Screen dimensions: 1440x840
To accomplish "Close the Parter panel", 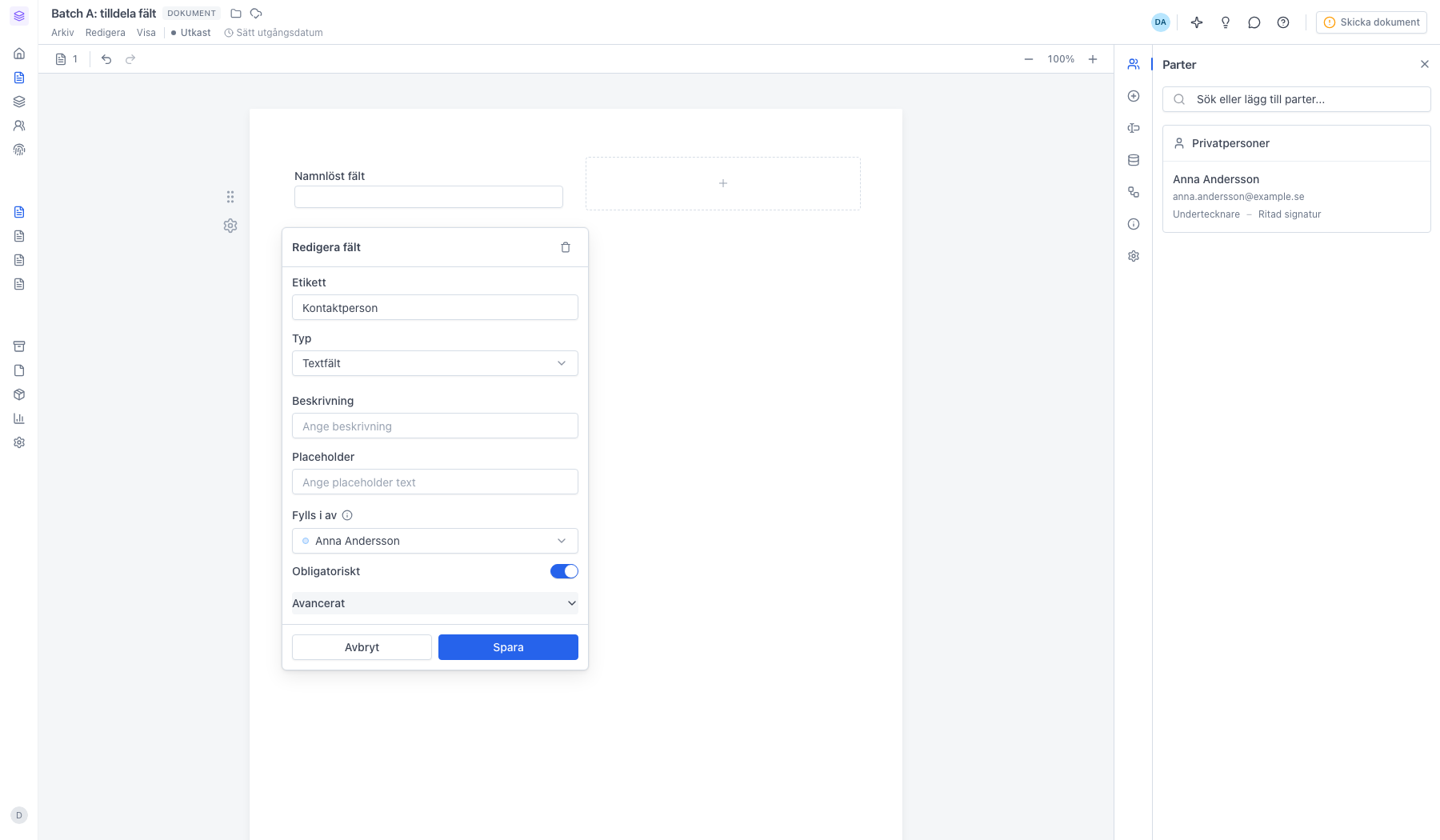I will click(1425, 64).
